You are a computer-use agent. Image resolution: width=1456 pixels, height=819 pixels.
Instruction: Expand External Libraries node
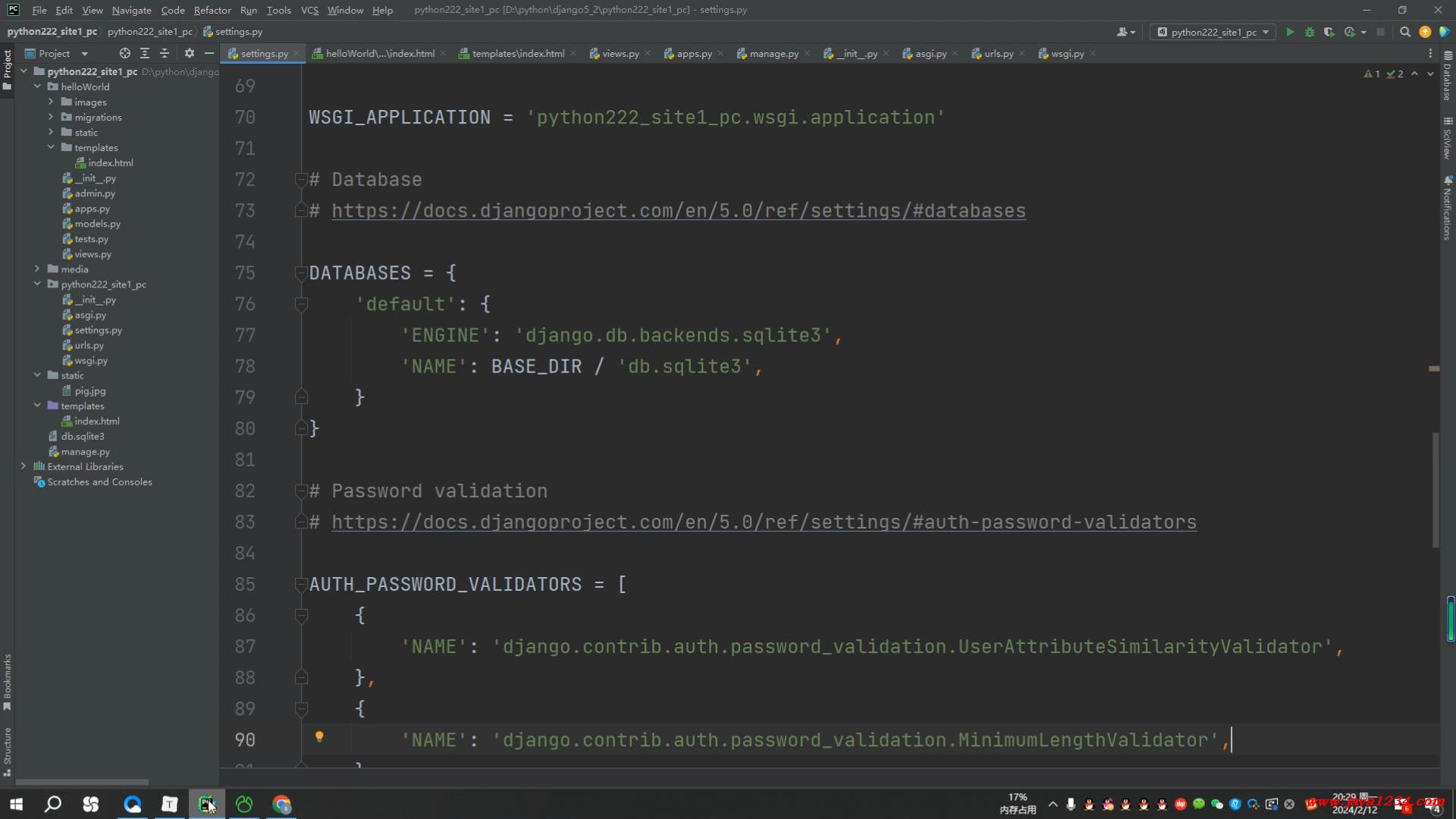click(x=24, y=466)
